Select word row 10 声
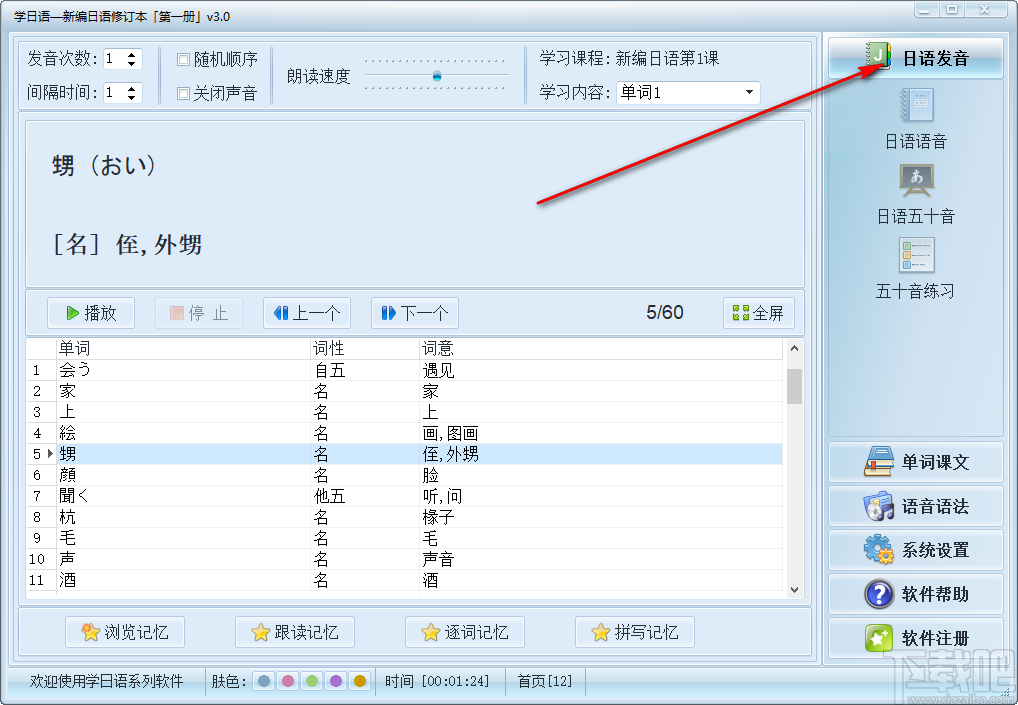 point(404,559)
